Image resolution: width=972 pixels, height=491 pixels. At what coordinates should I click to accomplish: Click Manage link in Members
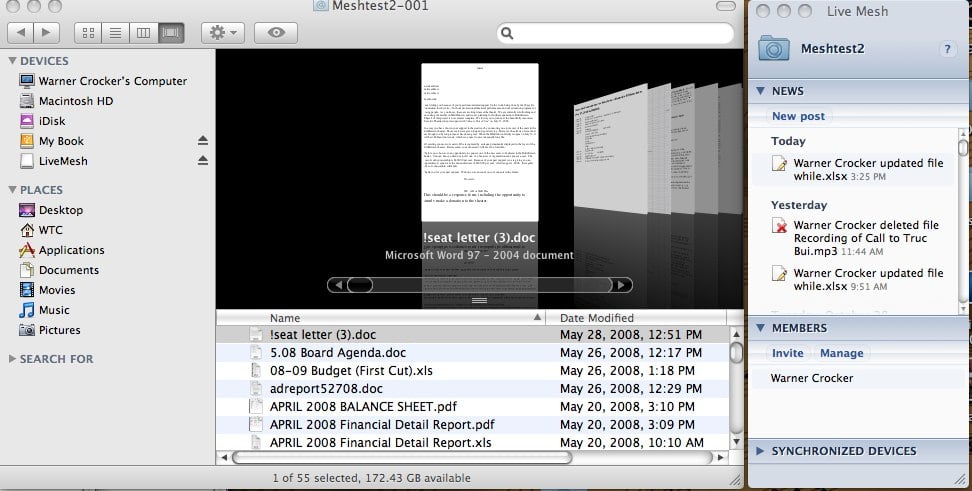[841, 353]
